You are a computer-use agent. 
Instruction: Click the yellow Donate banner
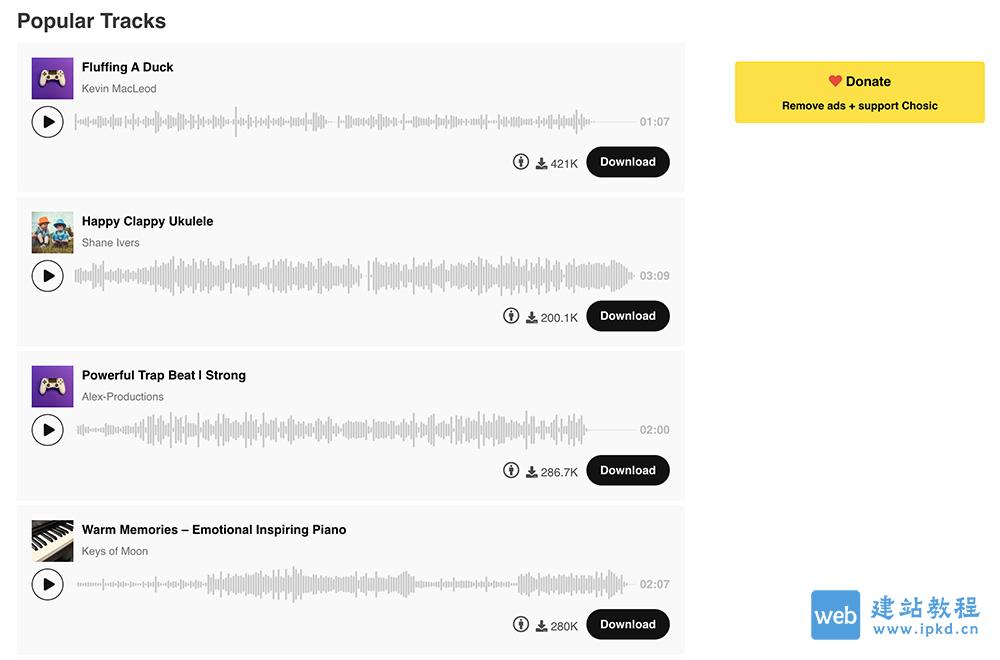tap(860, 92)
